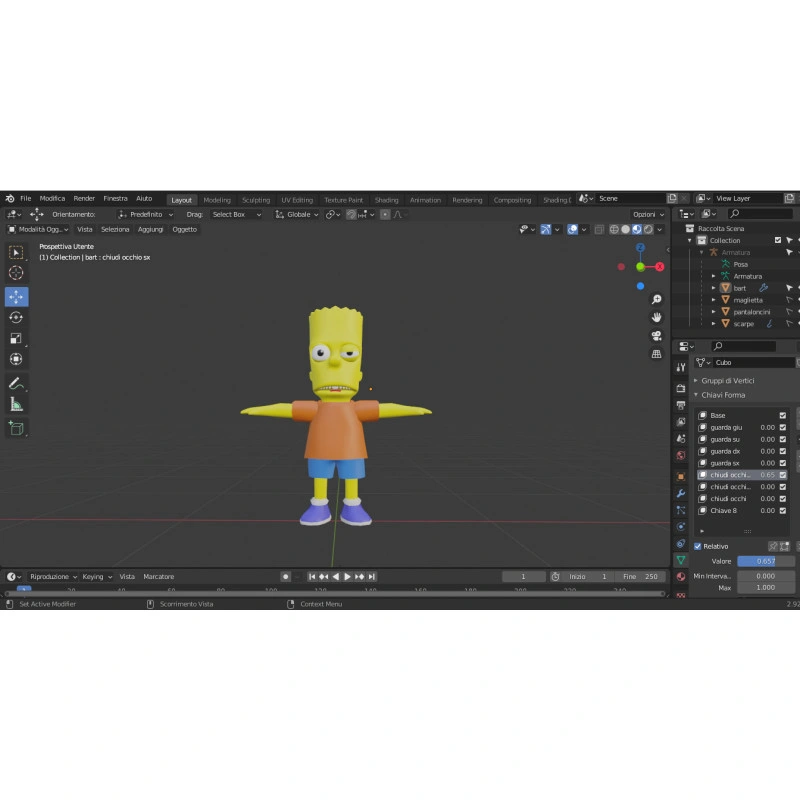Open the Keying dropdown
This screenshot has width=800, height=800.
(96, 577)
